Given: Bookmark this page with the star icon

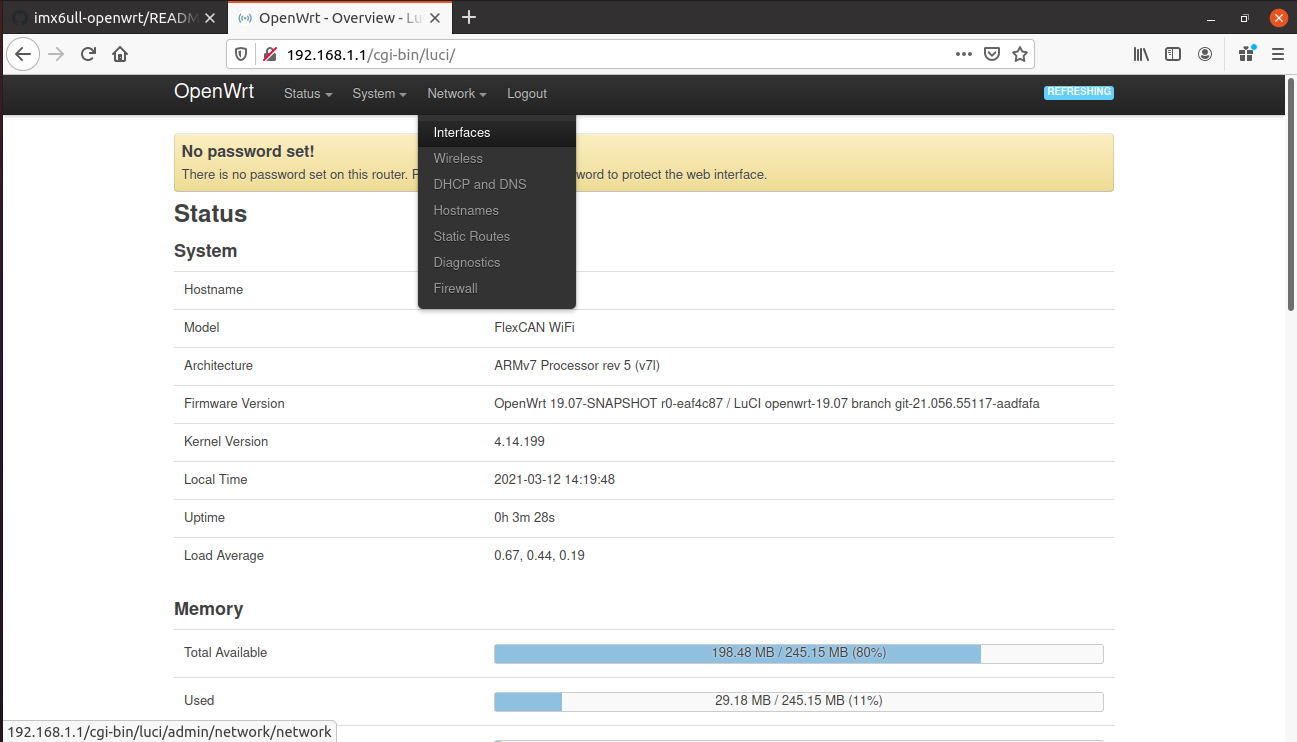Looking at the screenshot, I should pos(1019,54).
